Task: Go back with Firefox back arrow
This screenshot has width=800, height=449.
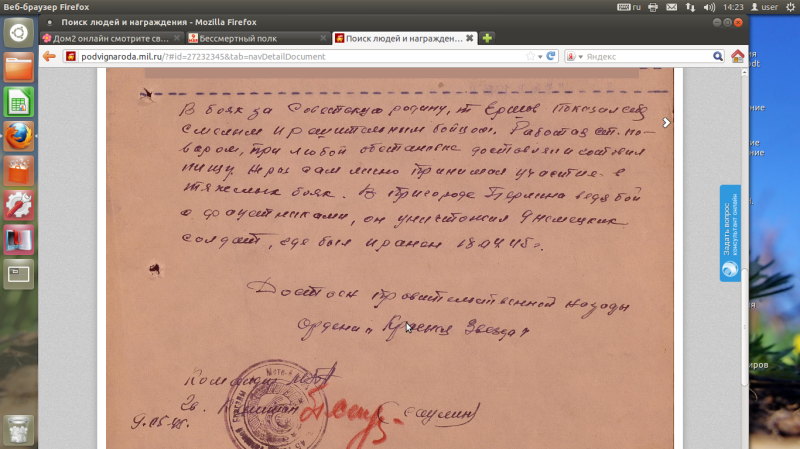Action: 49,56
